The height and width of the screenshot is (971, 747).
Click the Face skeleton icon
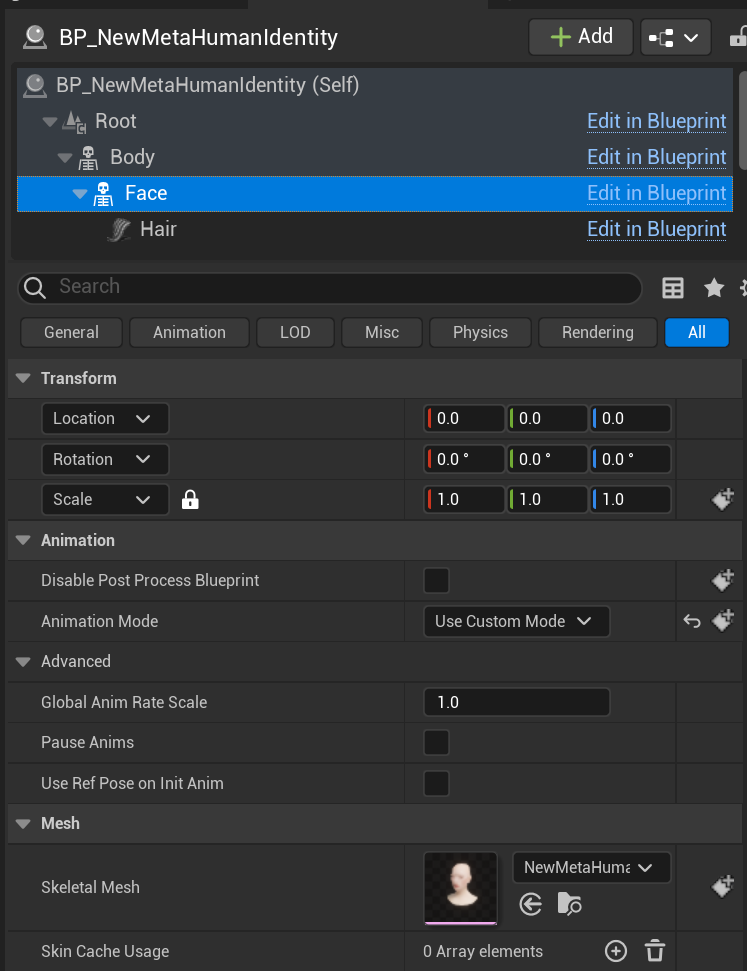tap(103, 194)
